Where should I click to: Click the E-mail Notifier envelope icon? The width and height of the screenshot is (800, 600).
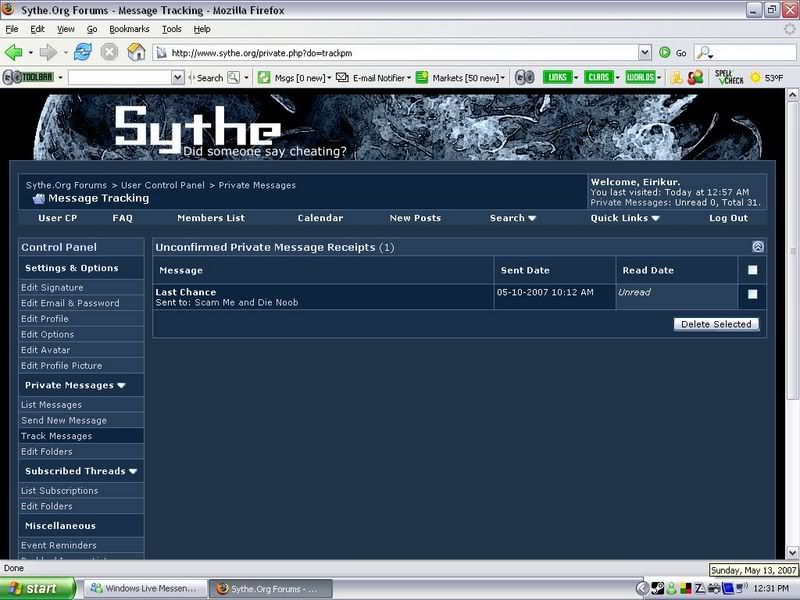pyautogui.click(x=342, y=78)
